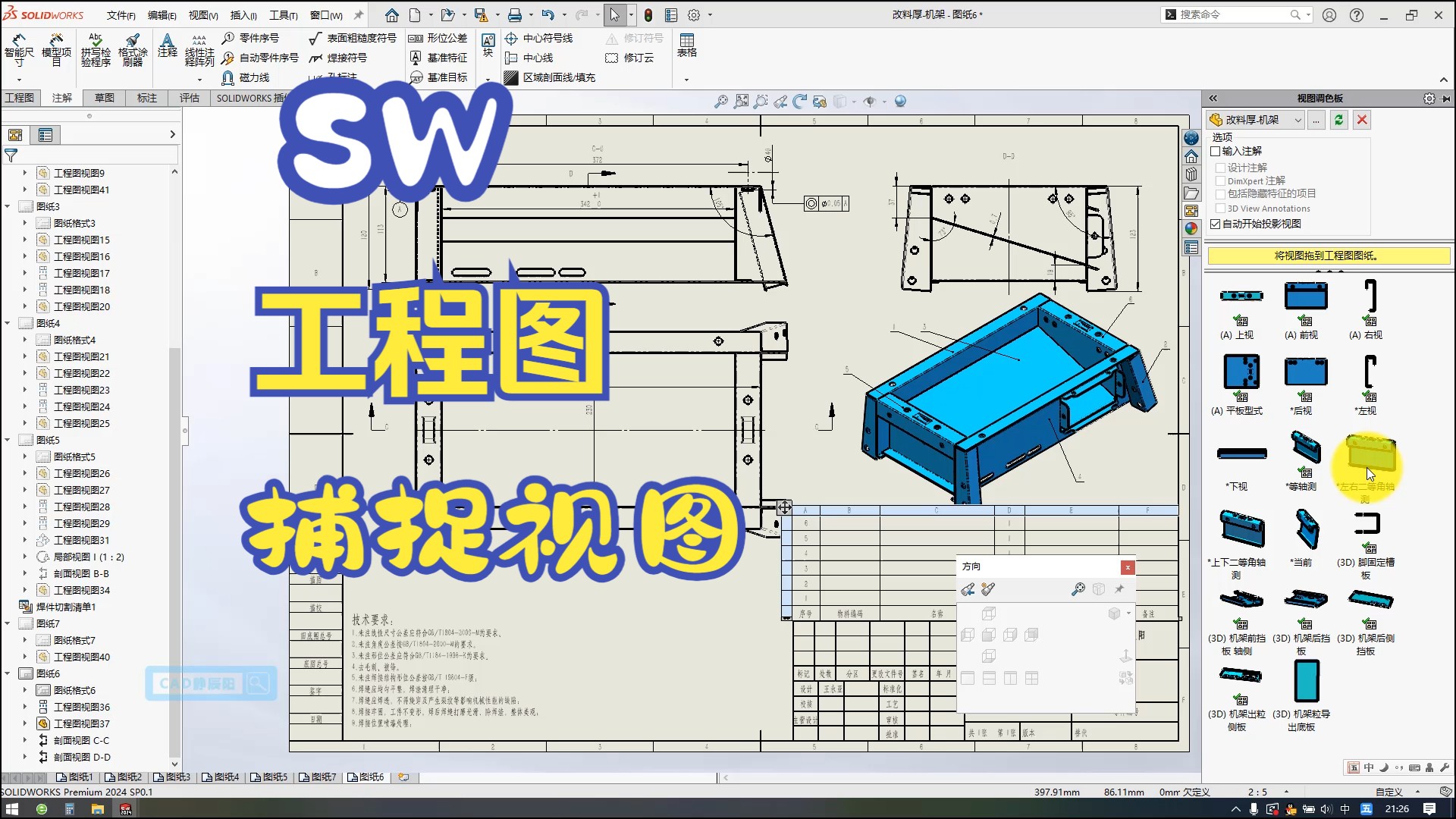Screen dimensions: 1456x819
Task: Select the Smart Dimension tool
Action: (19, 50)
